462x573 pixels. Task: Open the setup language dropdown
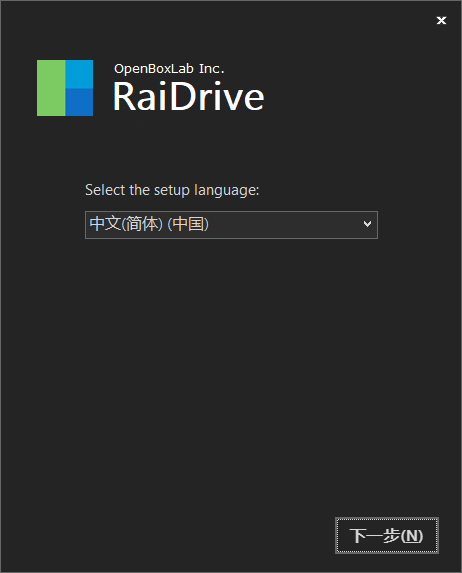click(x=231, y=225)
